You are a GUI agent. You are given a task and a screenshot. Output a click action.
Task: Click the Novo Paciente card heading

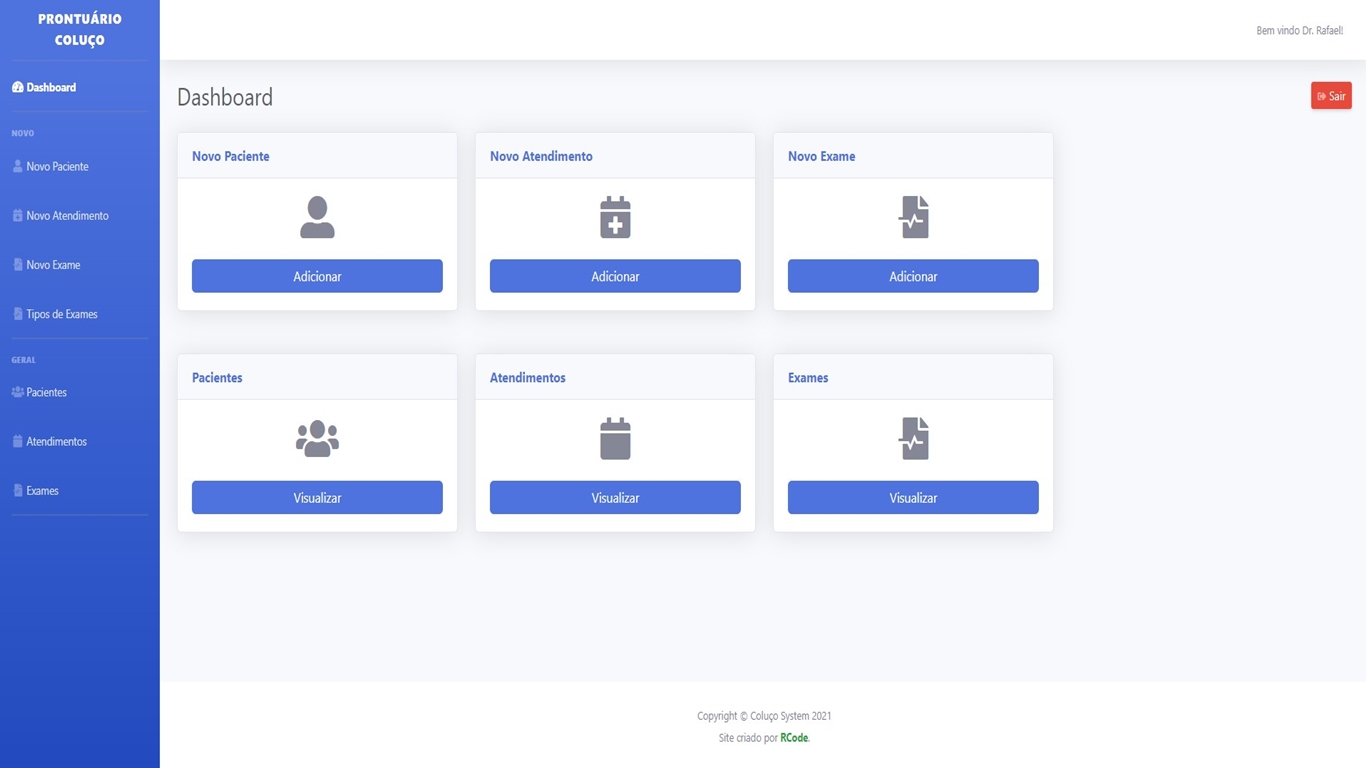tap(230, 156)
